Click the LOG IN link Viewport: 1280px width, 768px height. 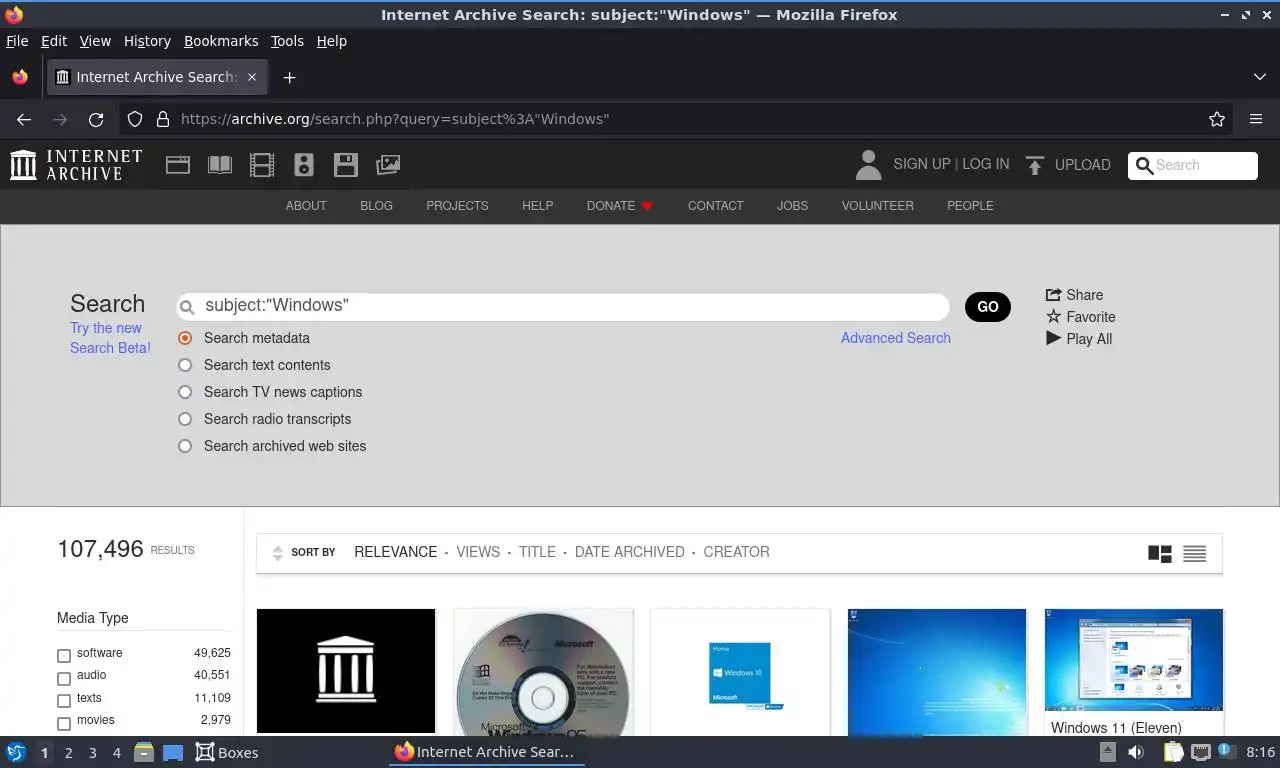[x=986, y=164]
